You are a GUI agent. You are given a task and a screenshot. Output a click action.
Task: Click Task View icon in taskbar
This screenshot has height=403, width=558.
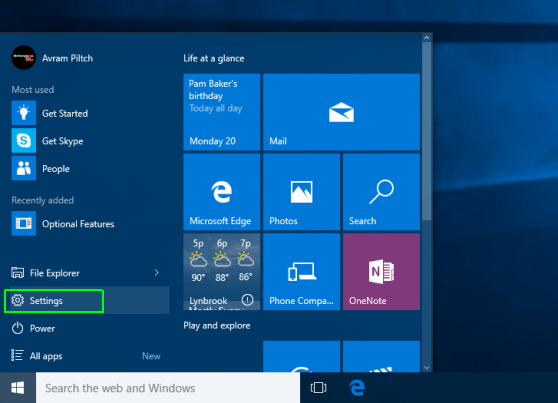tap(318, 388)
